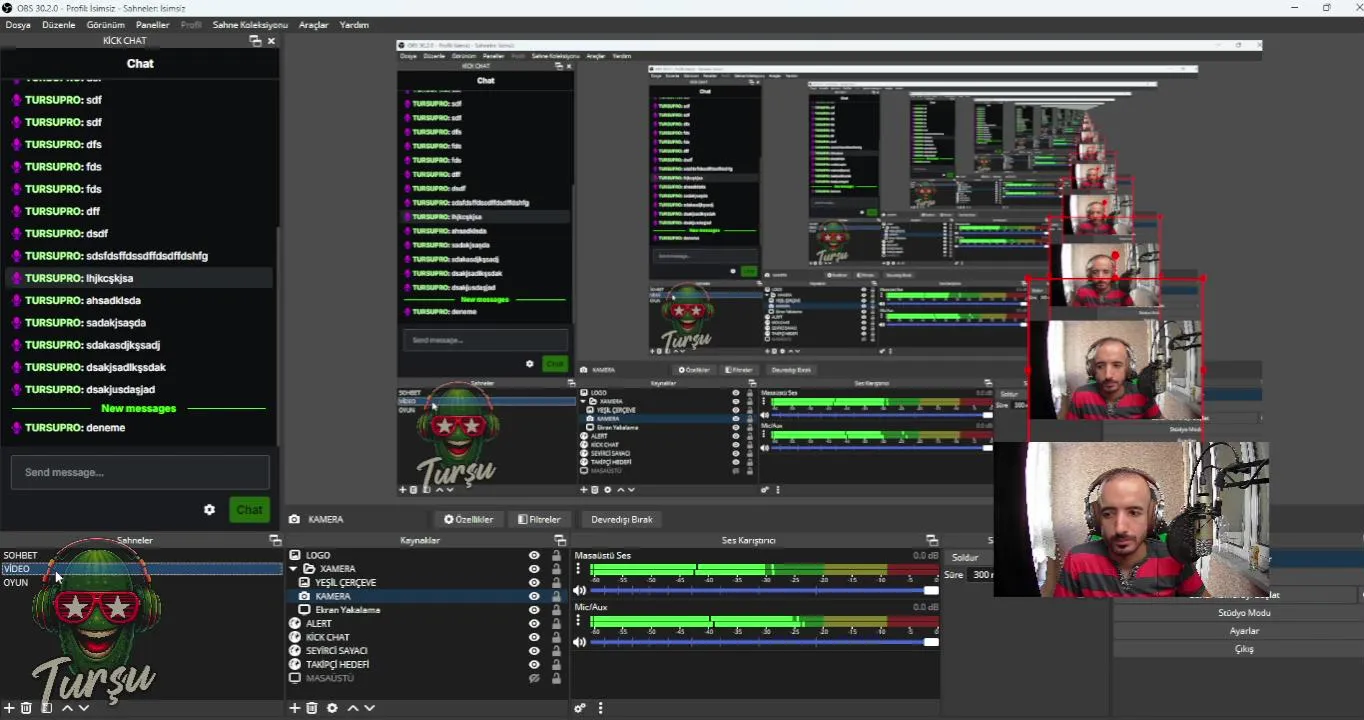The height and width of the screenshot is (720, 1364).
Task: Move scene down in Sahneler toolbar
Action: (x=84, y=708)
